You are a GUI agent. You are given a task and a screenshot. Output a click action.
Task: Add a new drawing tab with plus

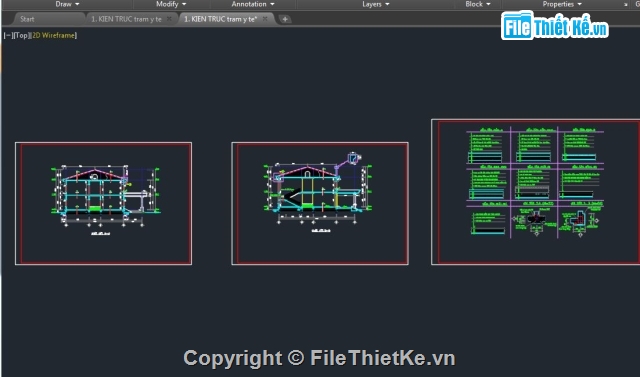coord(285,19)
